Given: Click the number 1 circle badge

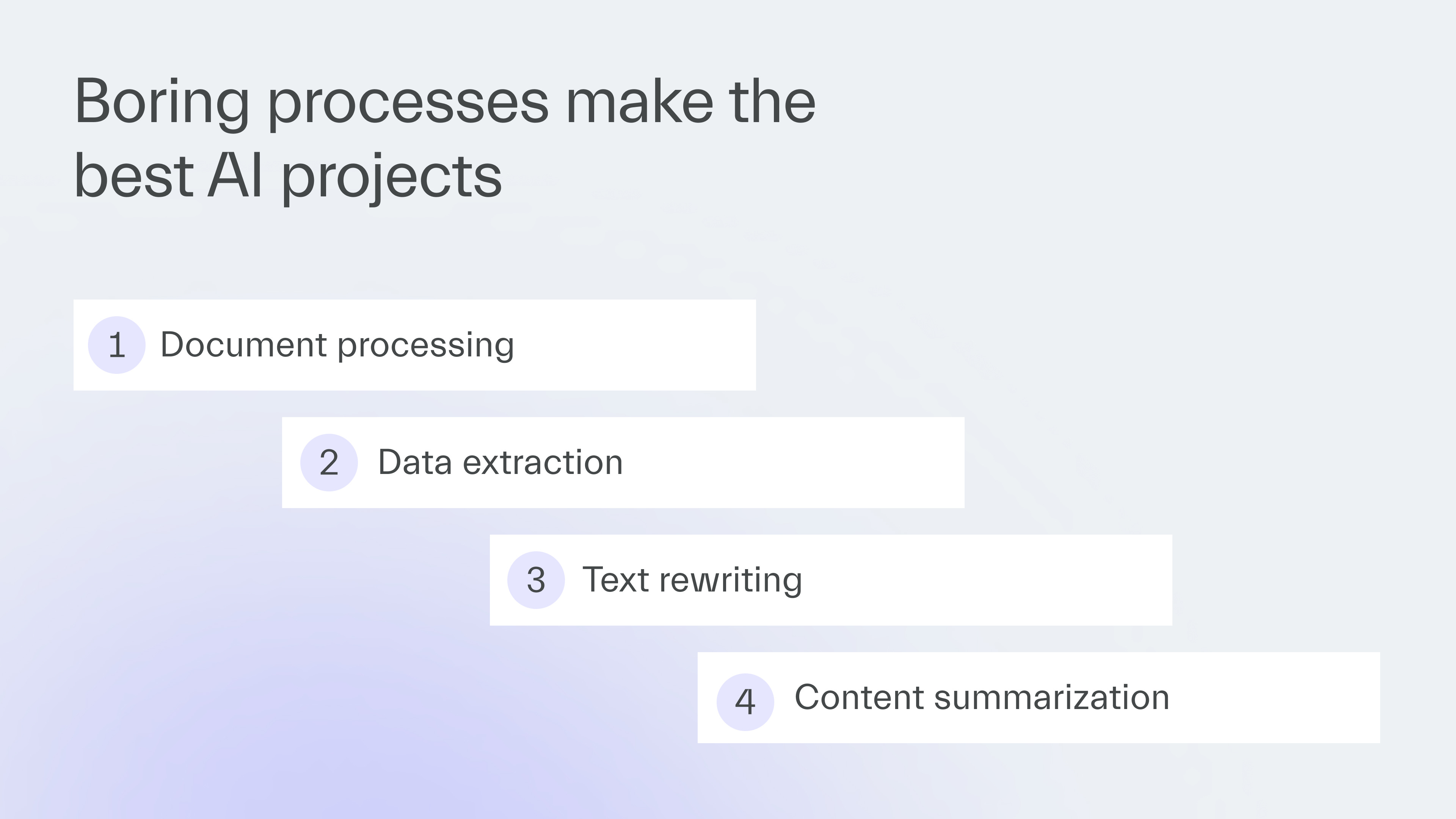Looking at the screenshot, I should tap(116, 345).
